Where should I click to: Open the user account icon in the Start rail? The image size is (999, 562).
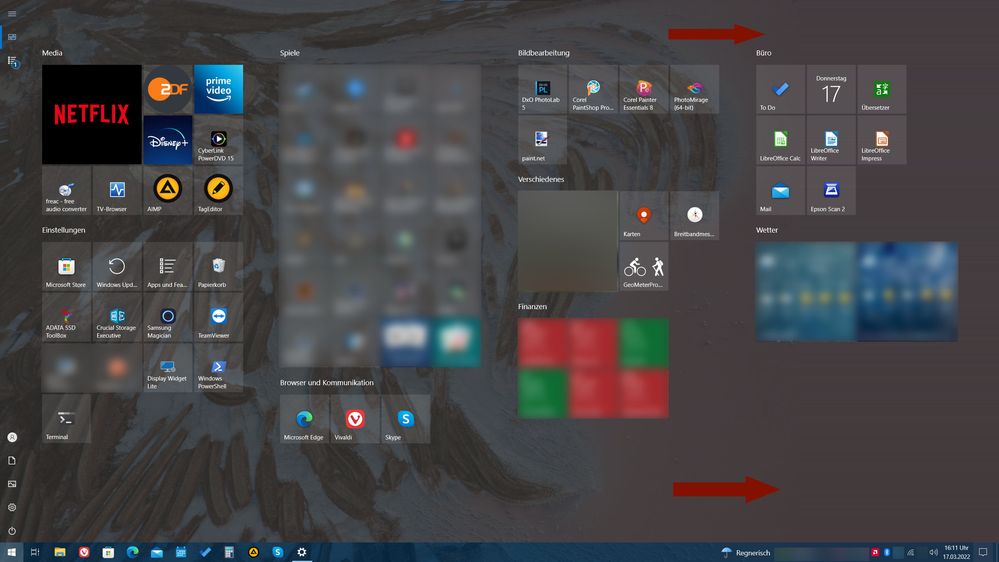[x=11, y=437]
